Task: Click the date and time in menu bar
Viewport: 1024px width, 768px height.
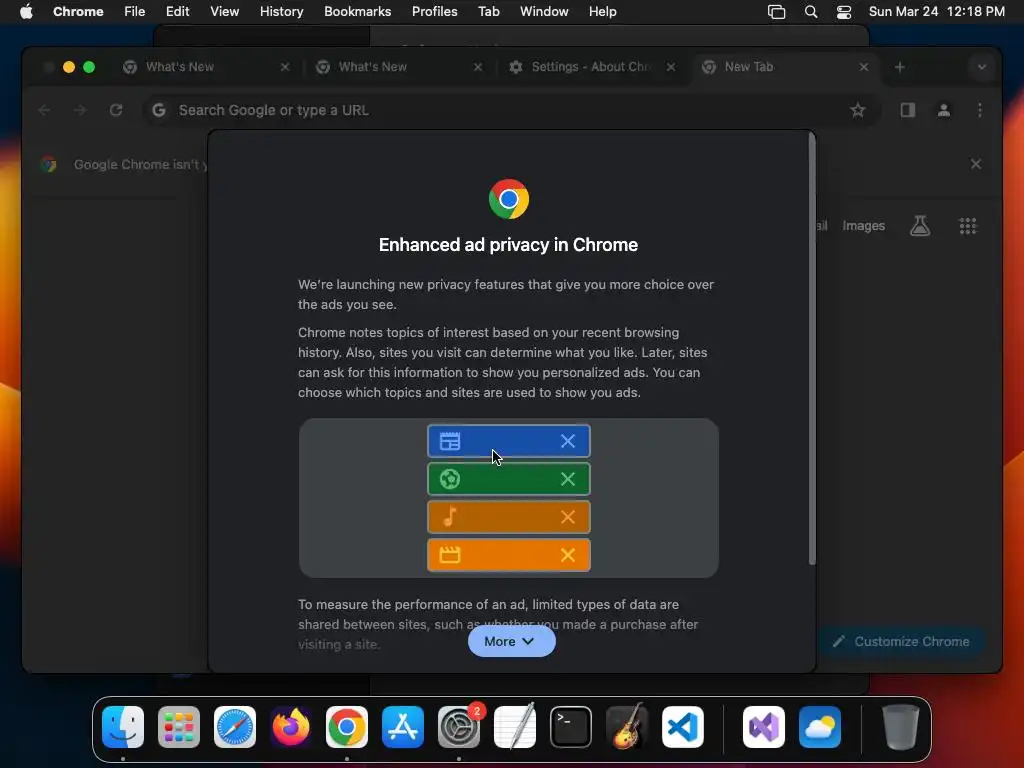Action: (x=936, y=12)
